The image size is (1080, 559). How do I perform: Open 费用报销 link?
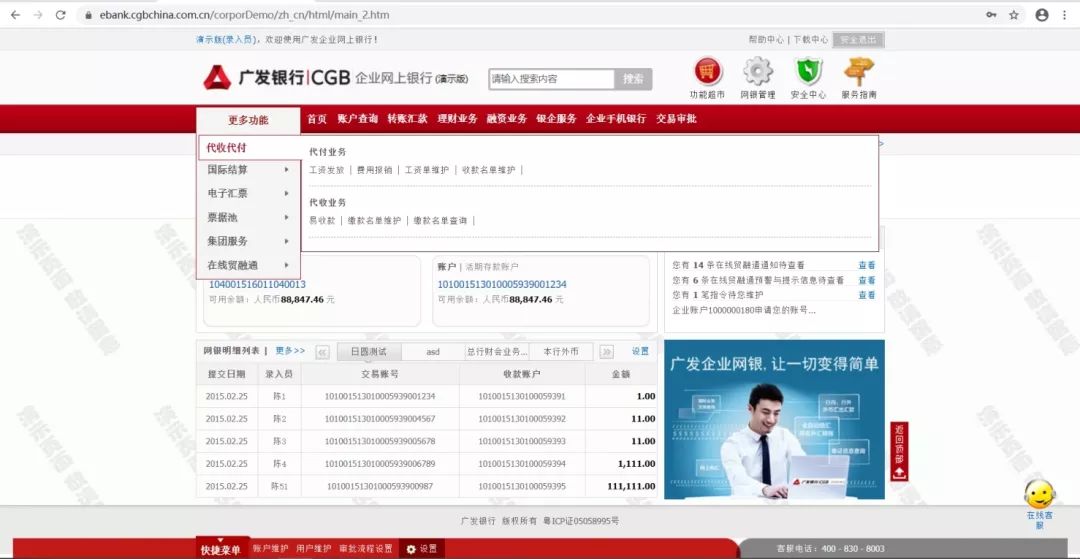click(374, 170)
